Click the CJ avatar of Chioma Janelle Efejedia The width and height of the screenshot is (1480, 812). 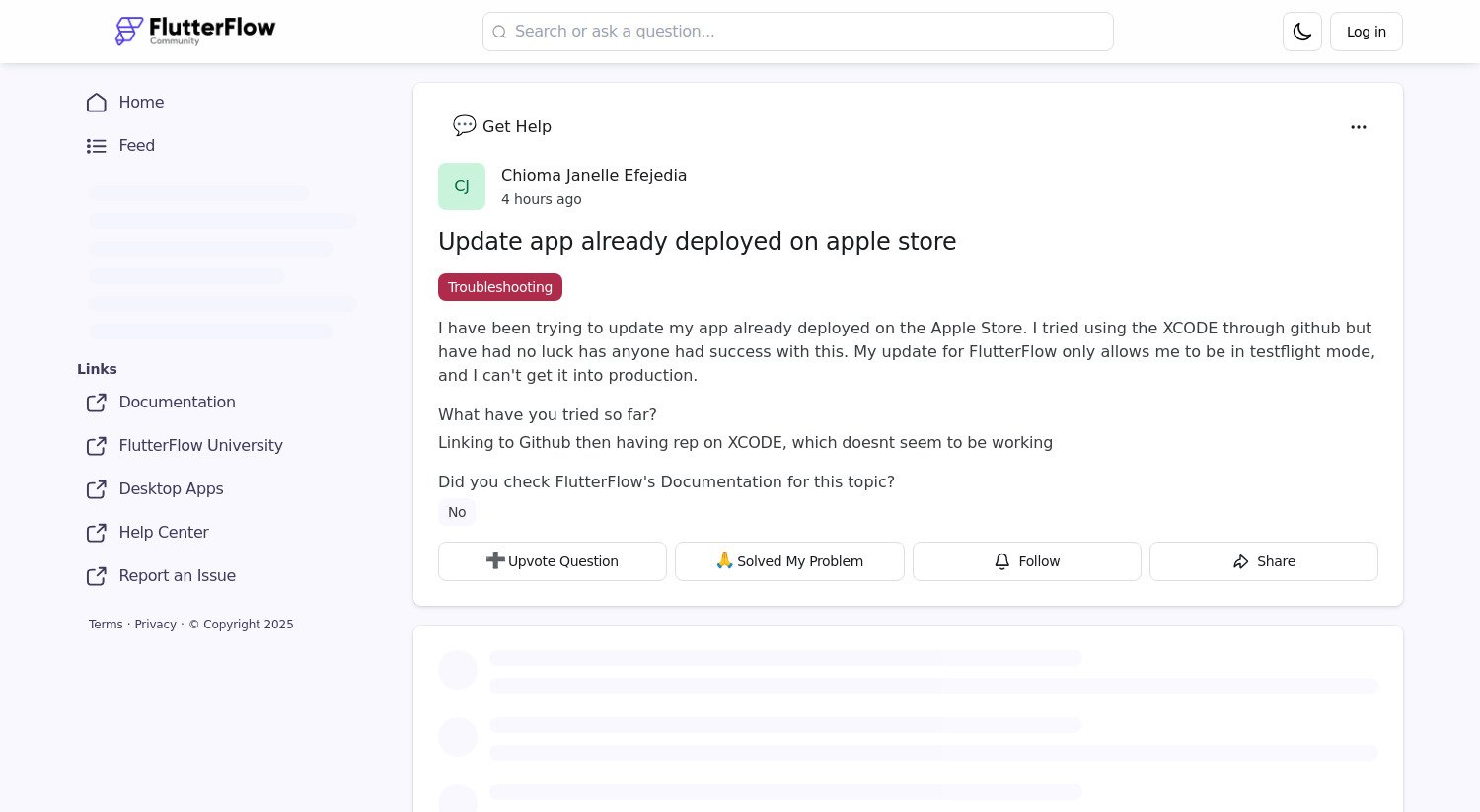(x=461, y=185)
